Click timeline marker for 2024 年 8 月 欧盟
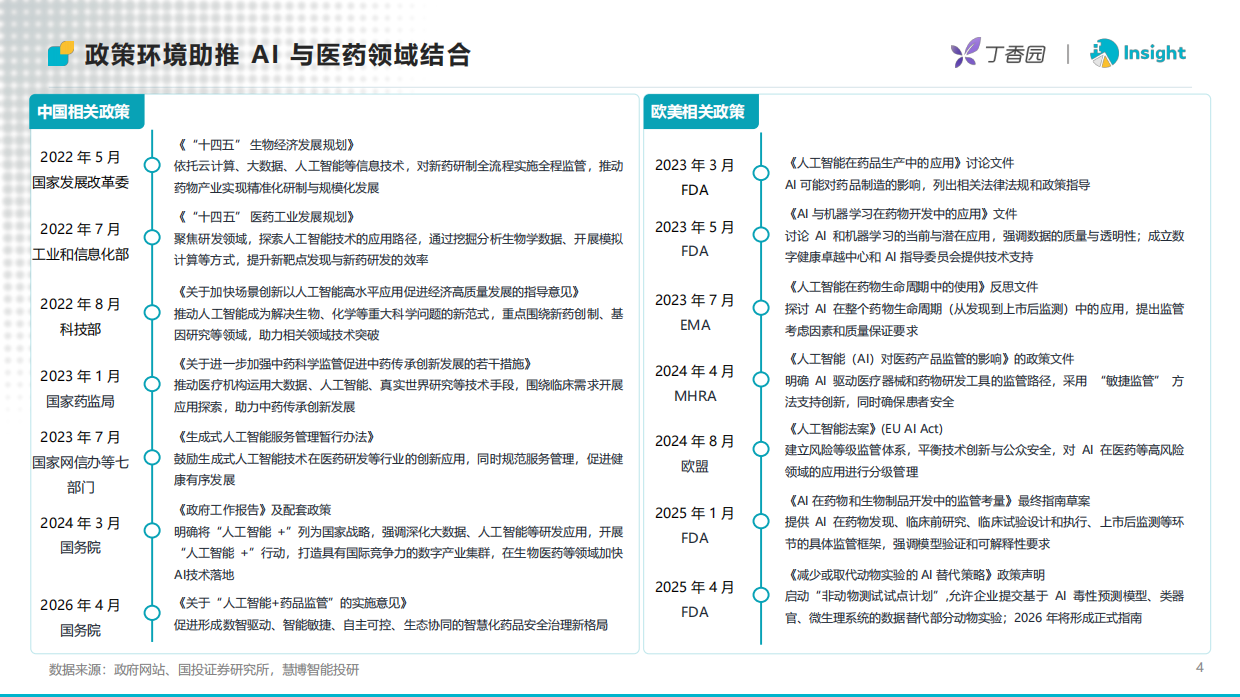This screenshot has height=697, width=1240. pos(762,451)
